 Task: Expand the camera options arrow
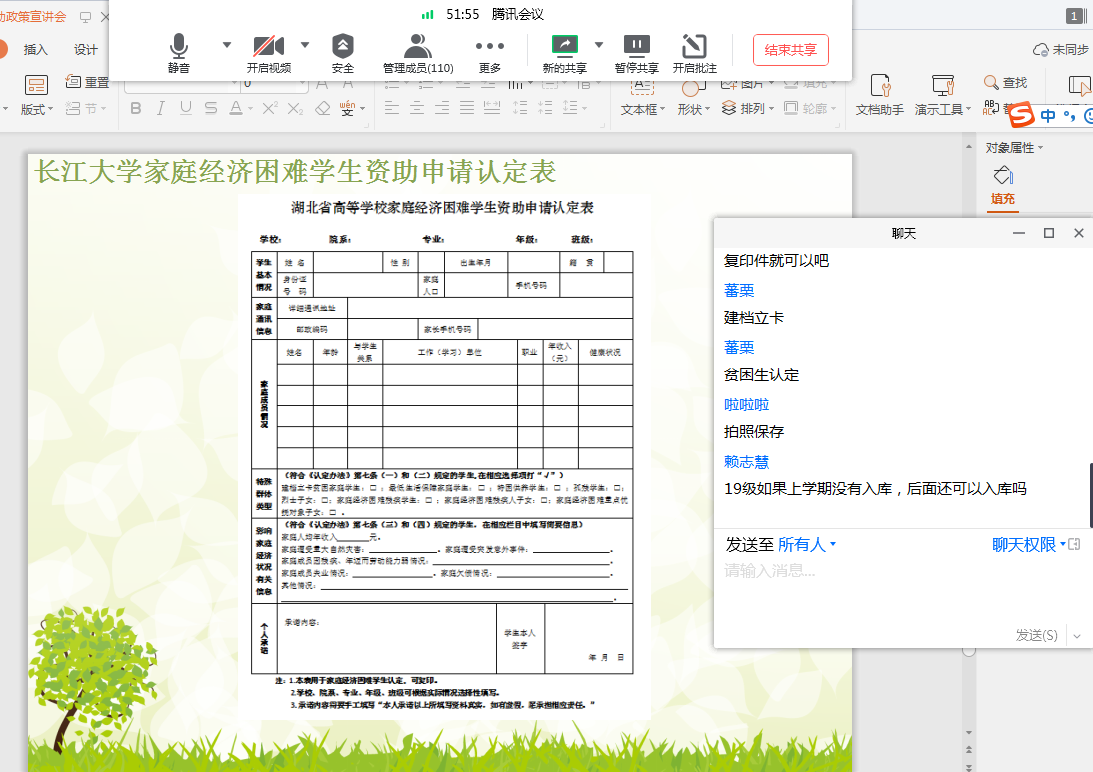click(305, 45)
